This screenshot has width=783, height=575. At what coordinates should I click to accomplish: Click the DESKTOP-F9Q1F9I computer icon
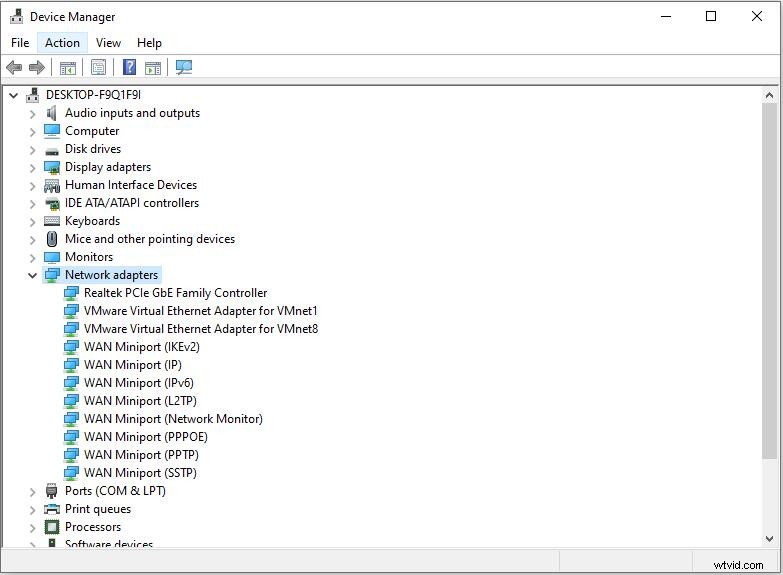point(33,94)
